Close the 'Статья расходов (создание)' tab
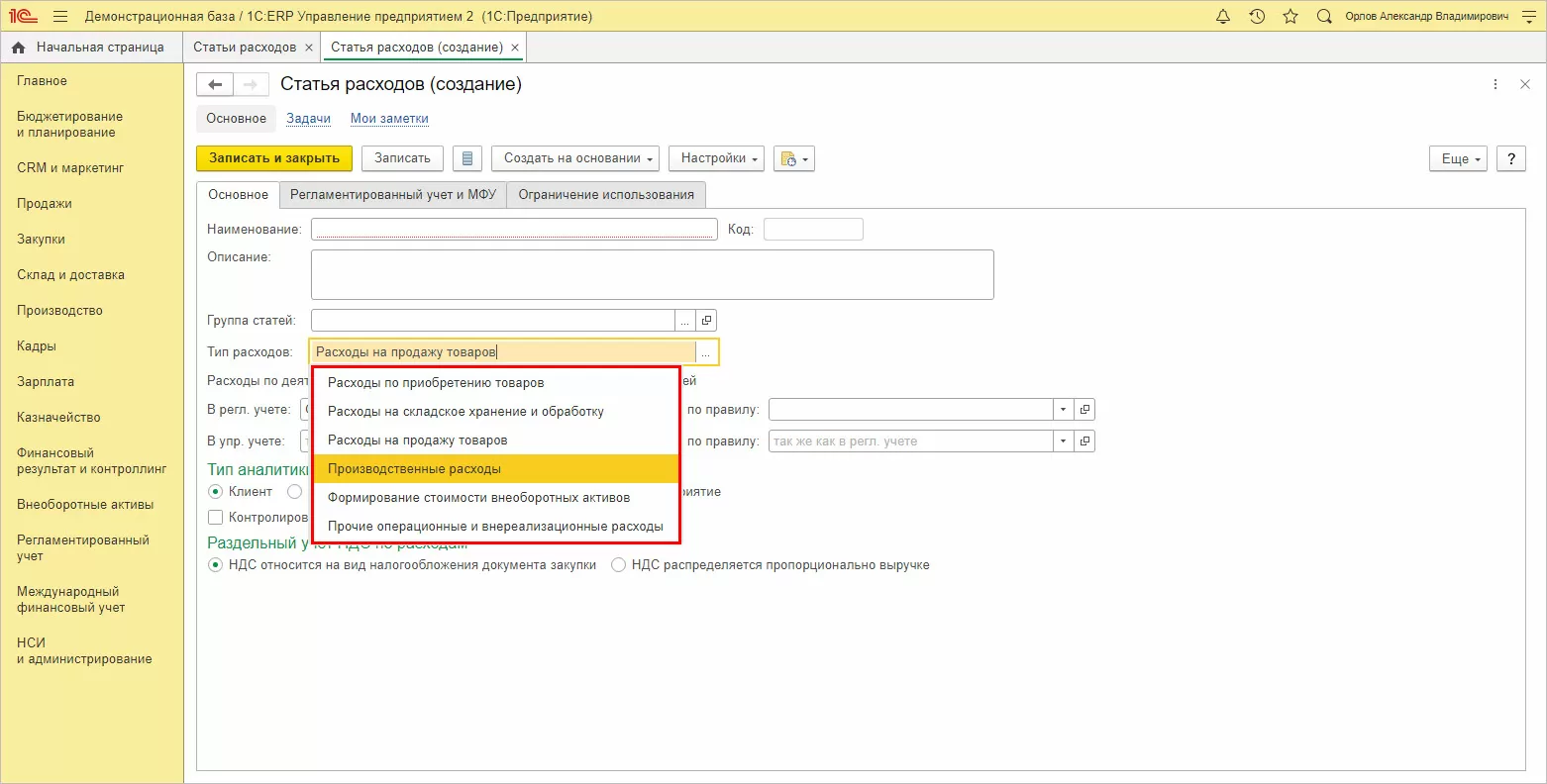The height and width of the screenshot is (784, 1547). (515, 48)
